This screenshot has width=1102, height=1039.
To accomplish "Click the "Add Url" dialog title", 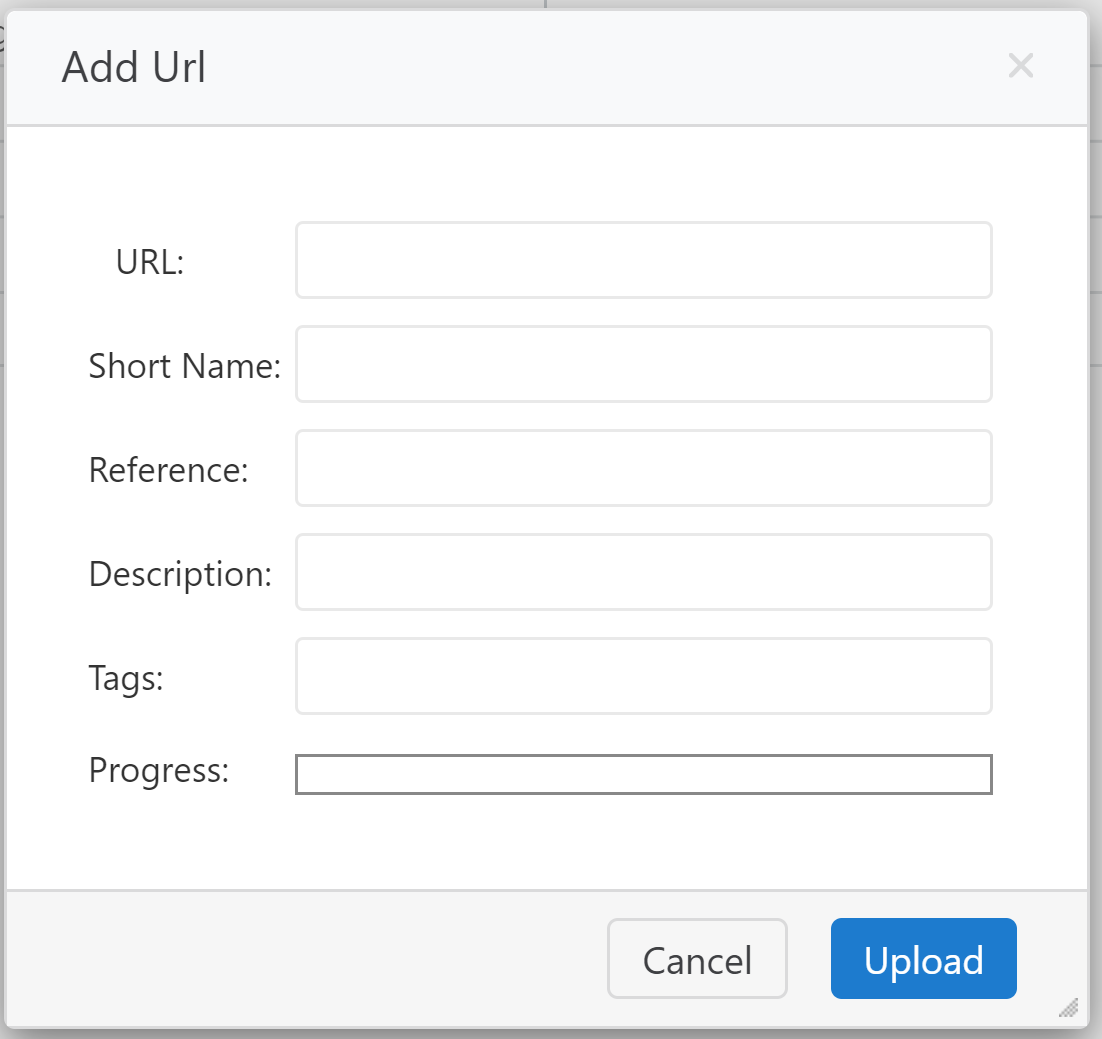I will (134, 67).
